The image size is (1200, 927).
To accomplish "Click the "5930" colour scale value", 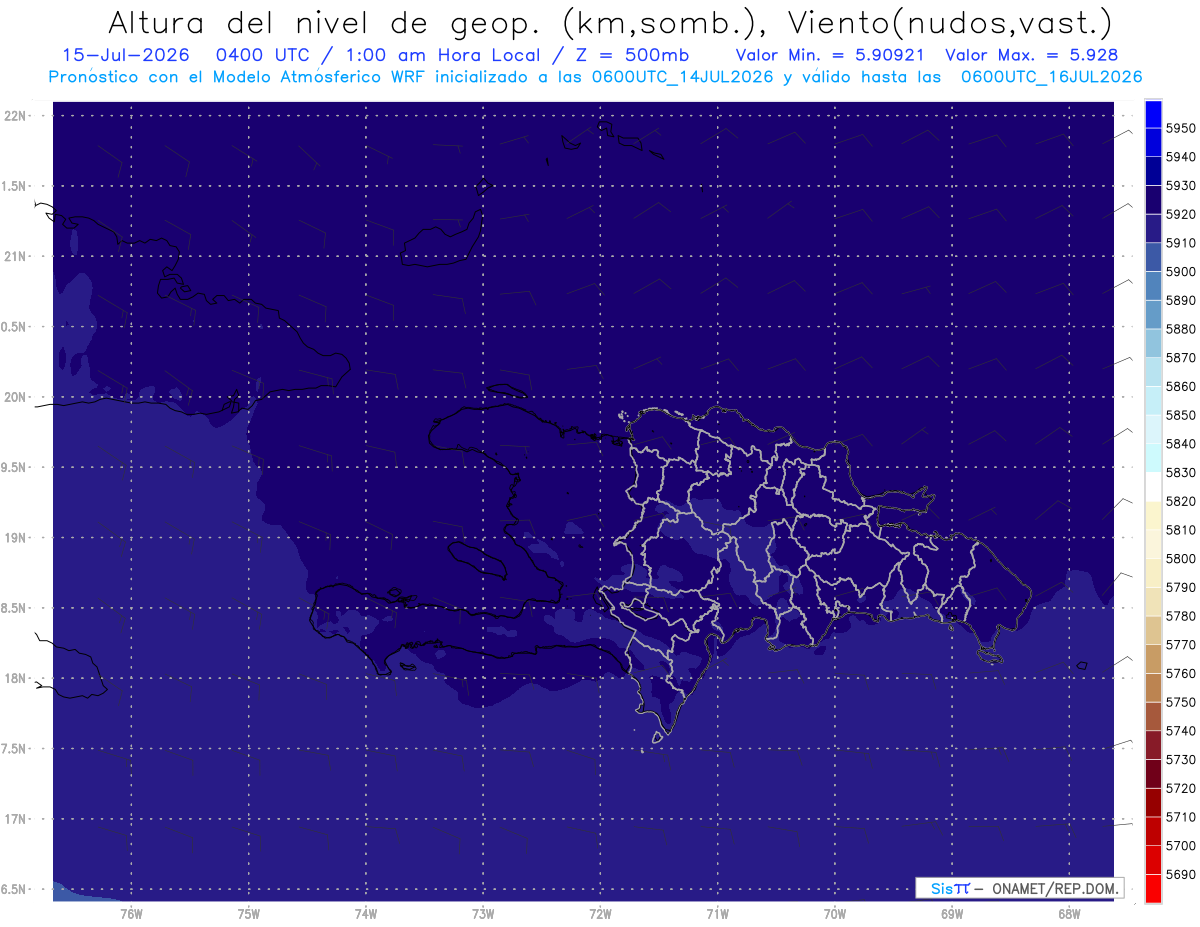I will [1181, 185].
